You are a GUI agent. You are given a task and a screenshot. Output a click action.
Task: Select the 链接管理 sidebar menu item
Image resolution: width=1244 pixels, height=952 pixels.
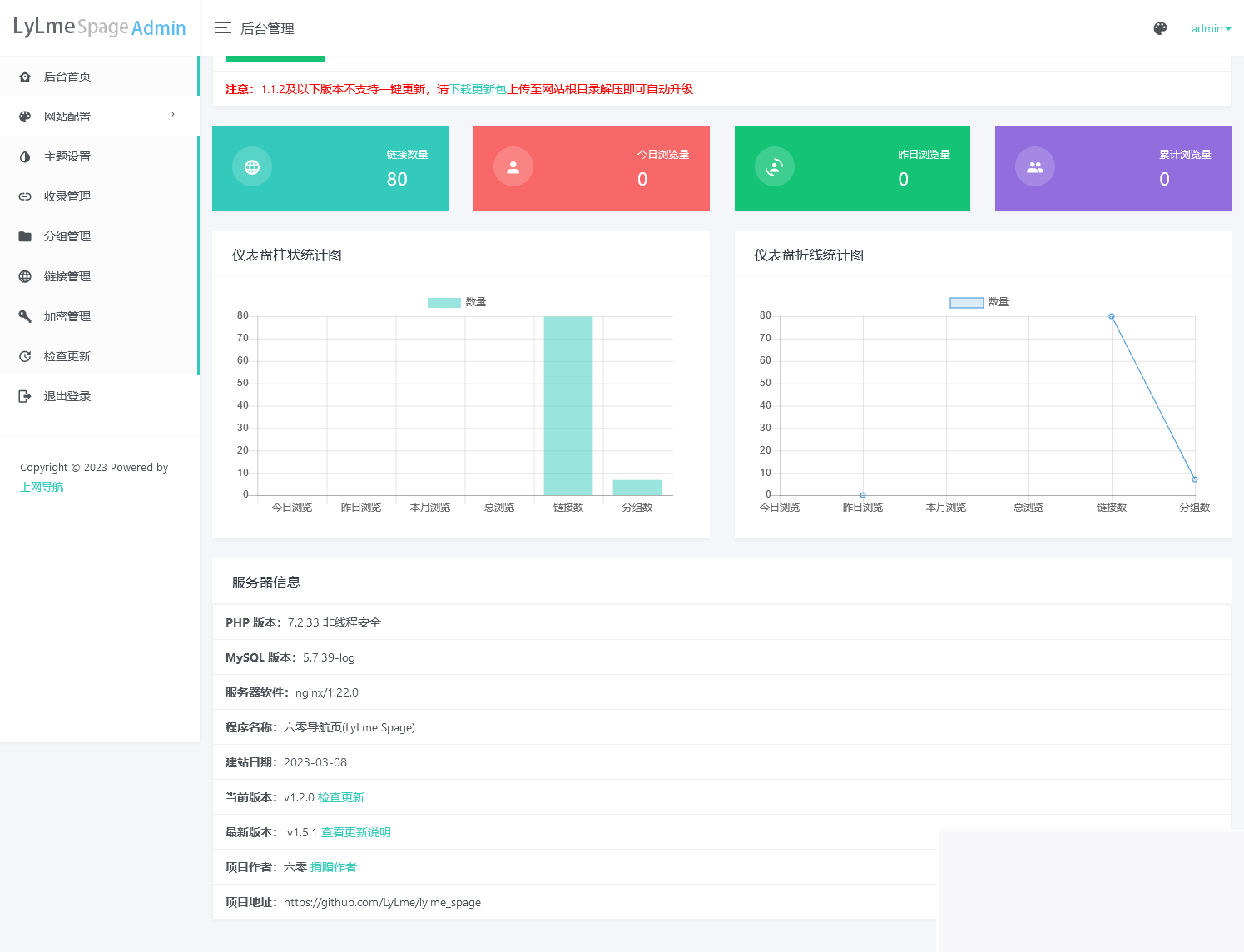[x=67, y=275]
